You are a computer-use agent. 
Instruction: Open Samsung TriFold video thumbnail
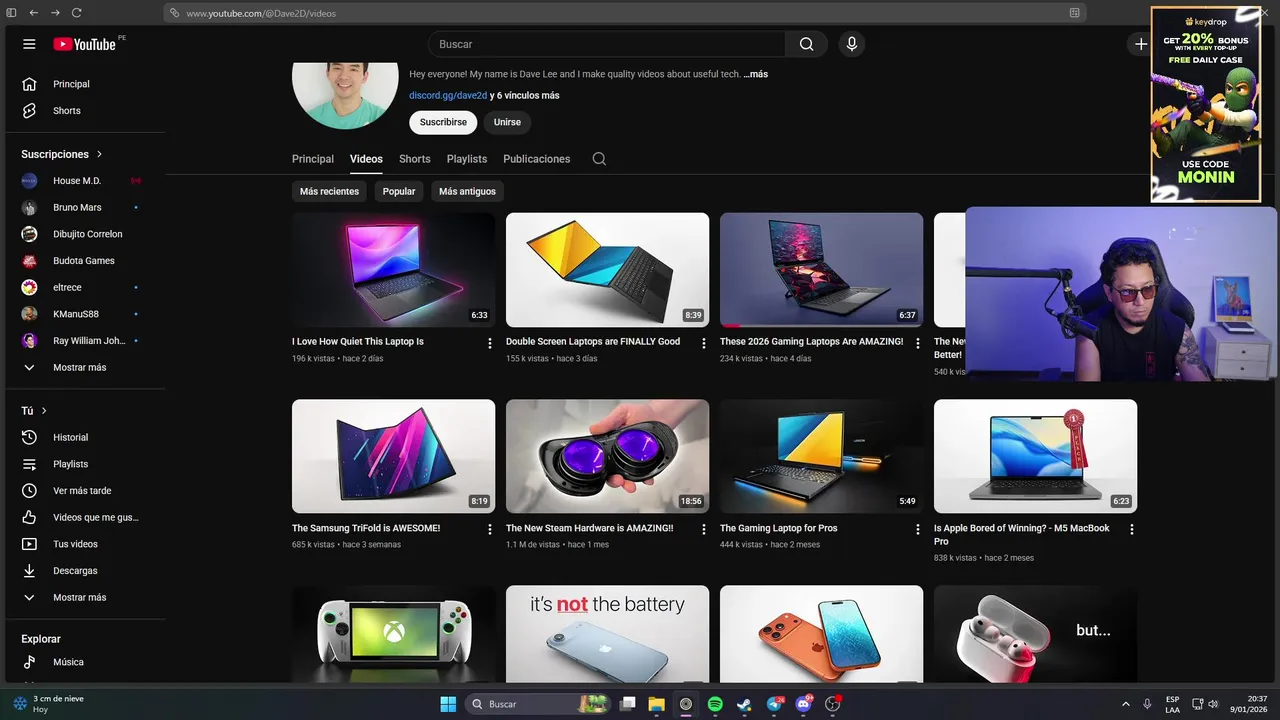pos(393,456)
